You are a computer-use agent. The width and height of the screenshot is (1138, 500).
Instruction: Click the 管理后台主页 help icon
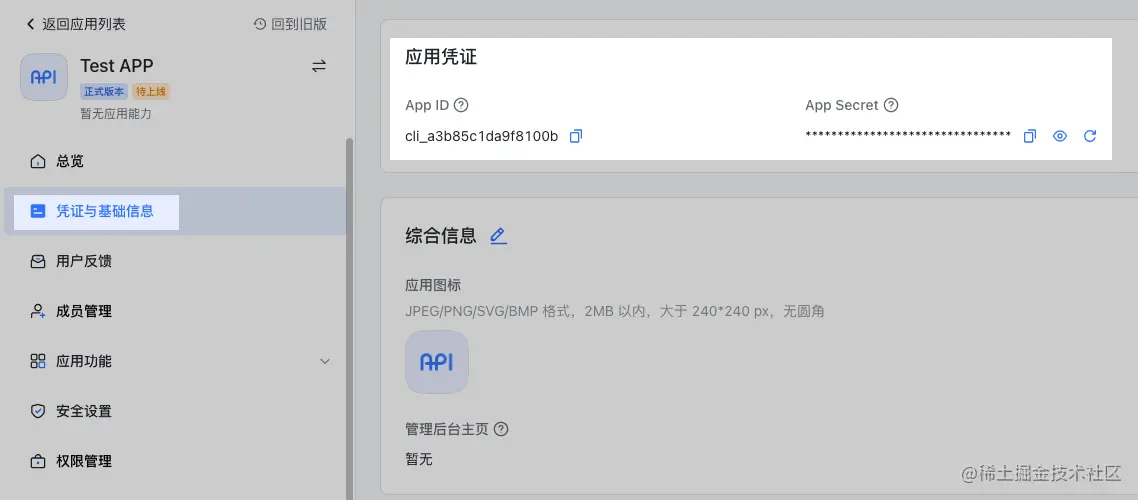point(501,429)
